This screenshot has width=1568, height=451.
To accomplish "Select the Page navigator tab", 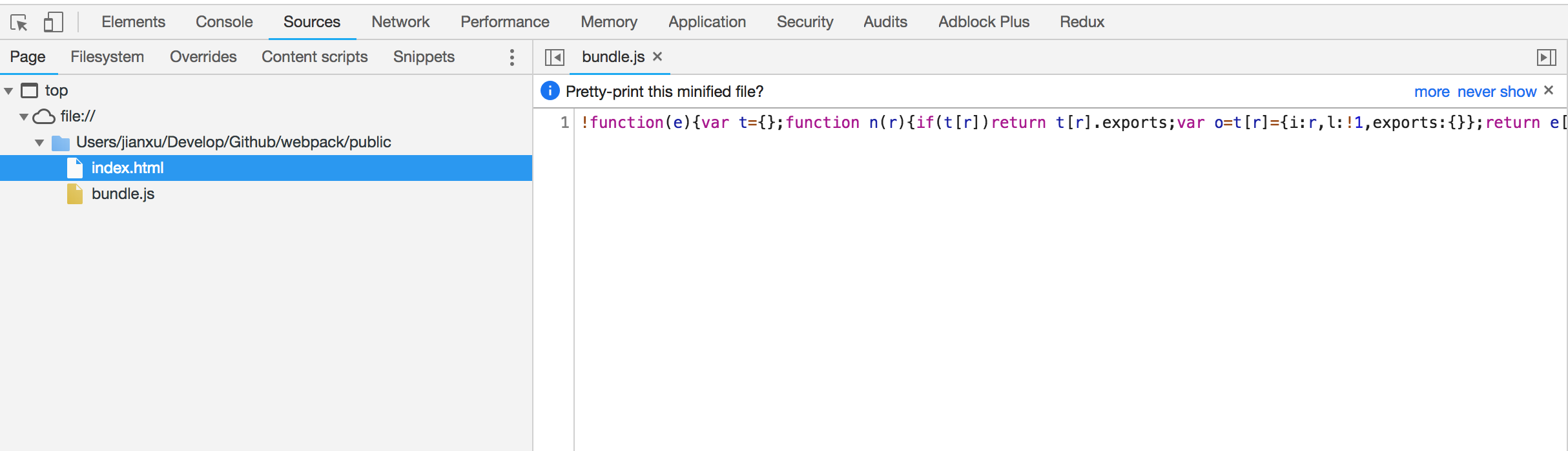I will pos(28,57).
